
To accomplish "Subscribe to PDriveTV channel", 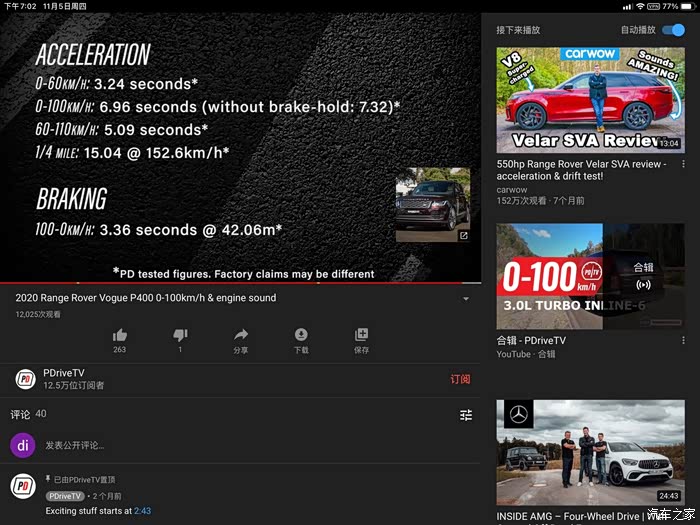I will pos(460,379).
